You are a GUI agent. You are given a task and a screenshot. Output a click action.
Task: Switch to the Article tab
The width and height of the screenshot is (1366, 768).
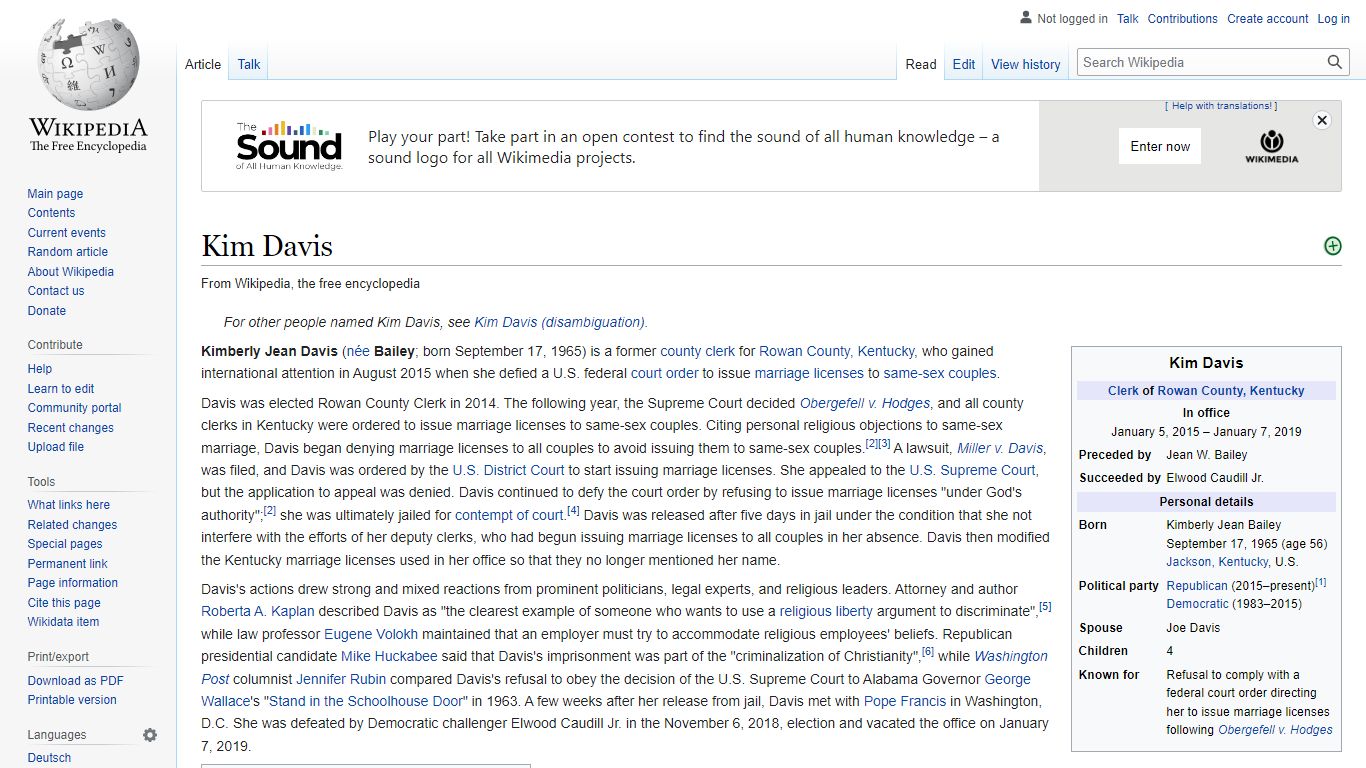tap(203, 64)
